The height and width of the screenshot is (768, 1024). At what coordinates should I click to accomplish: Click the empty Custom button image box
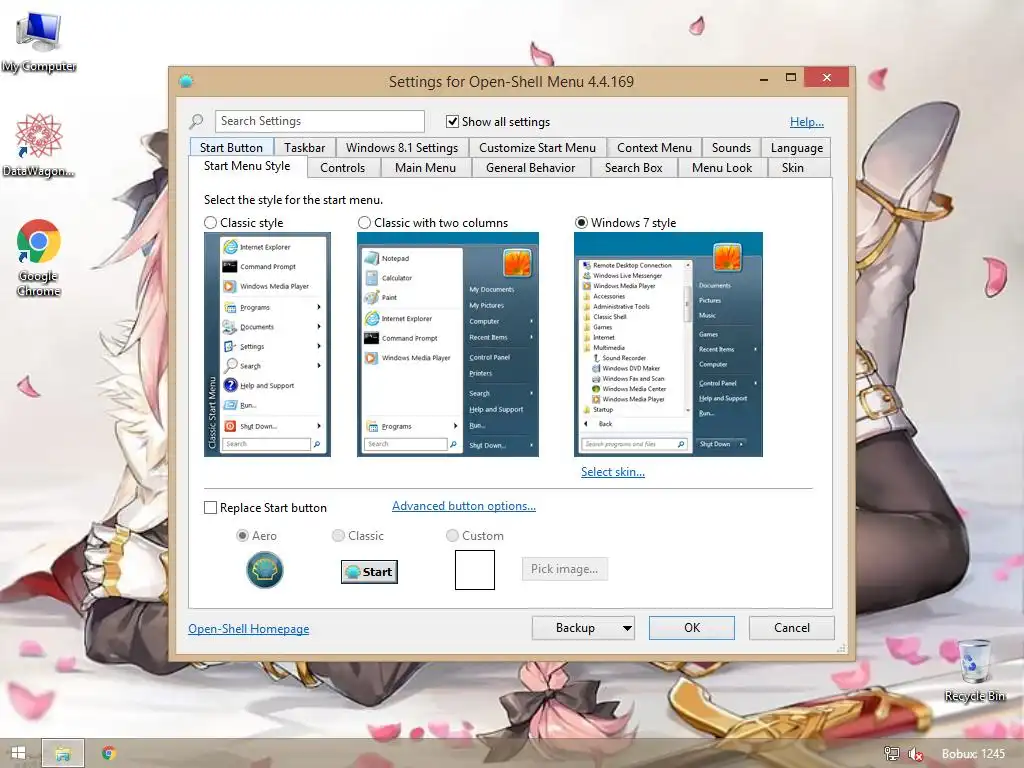(x=475, y=569)
